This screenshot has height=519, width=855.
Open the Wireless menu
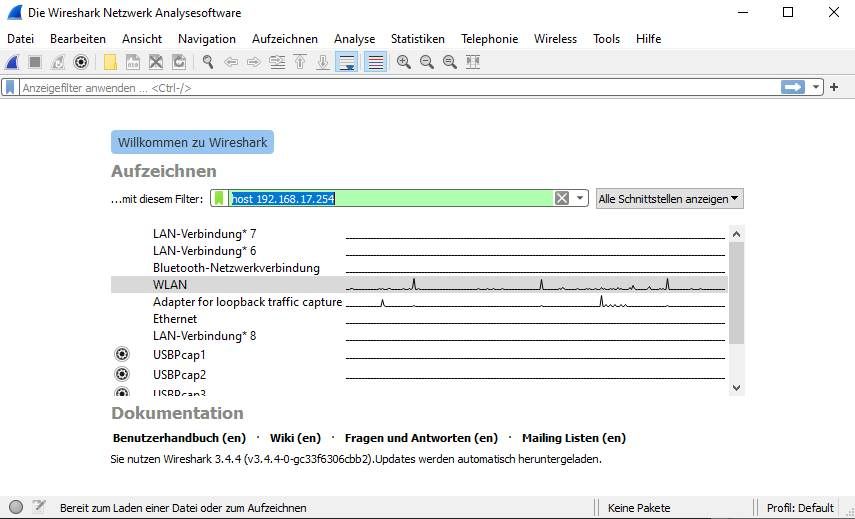coord(555,39)
